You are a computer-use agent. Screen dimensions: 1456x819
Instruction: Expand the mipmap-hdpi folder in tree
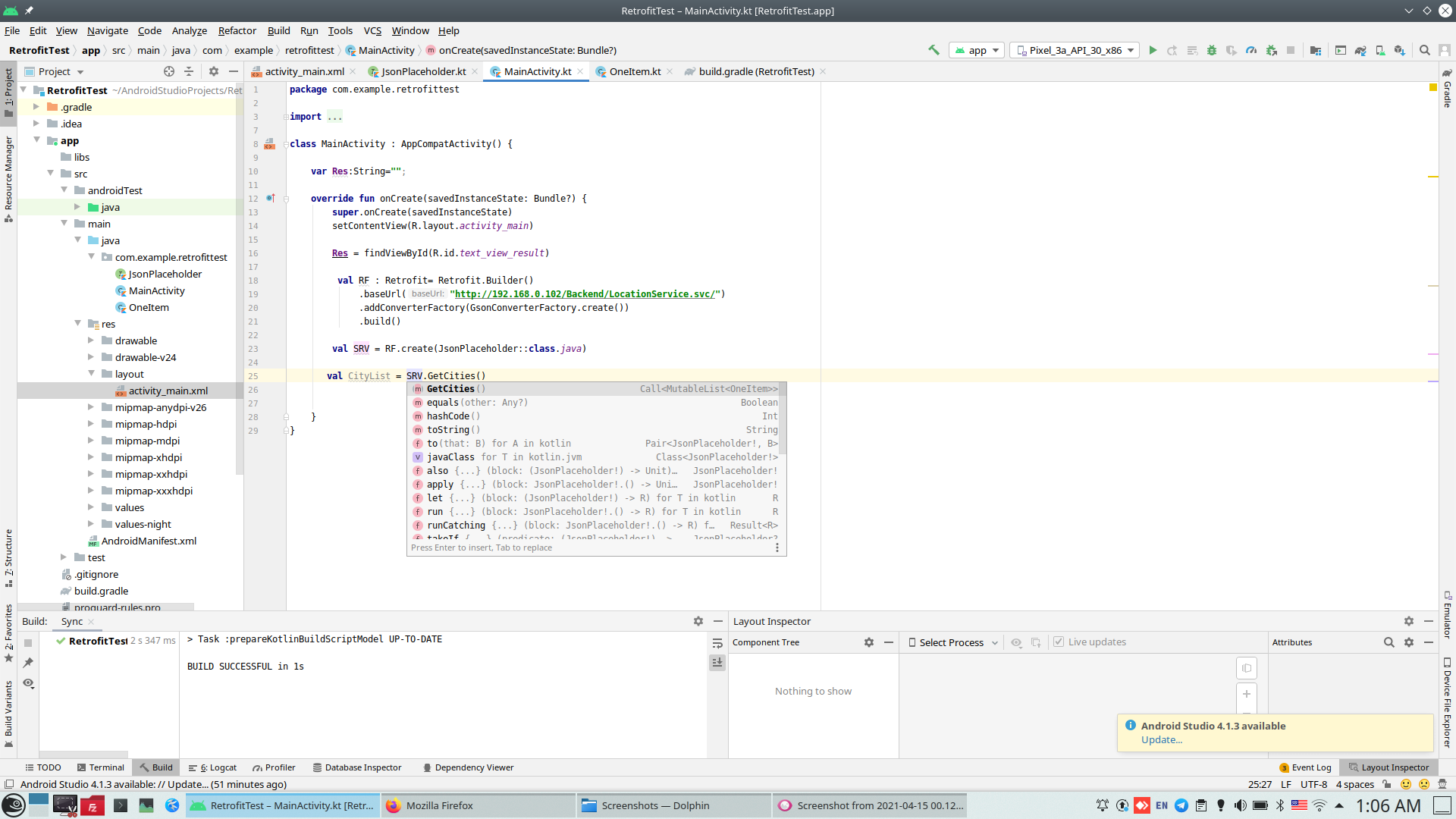pyautogui.click(x=91, y=424)
